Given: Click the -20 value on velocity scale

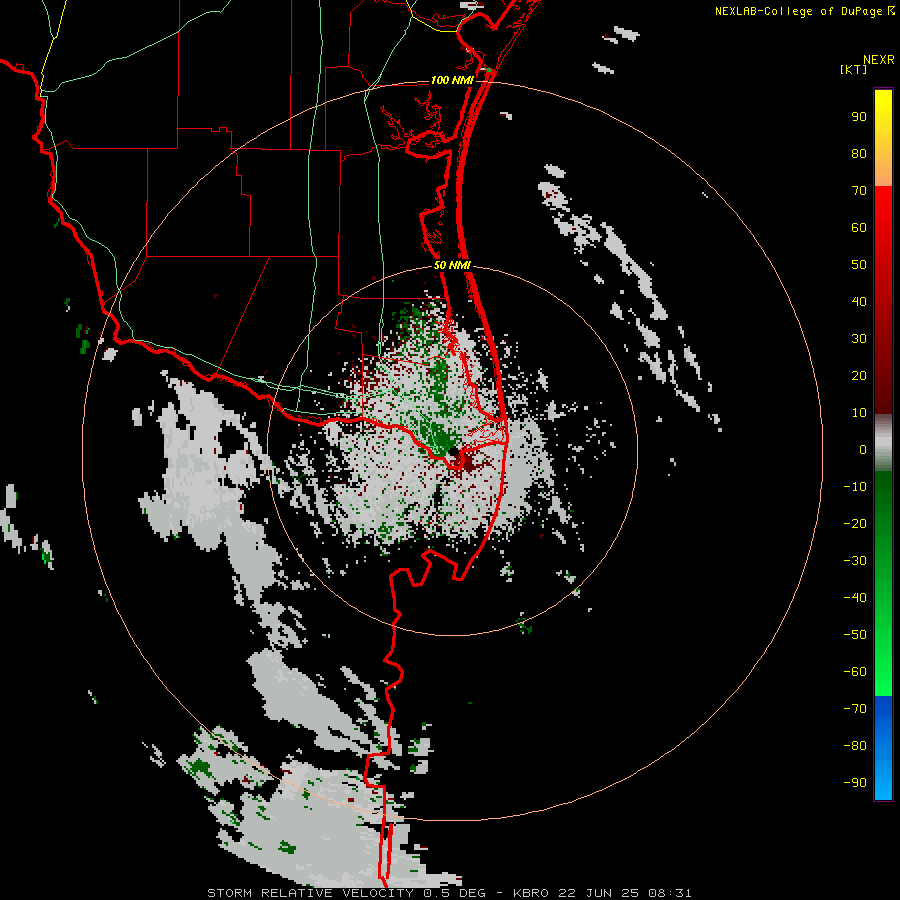Looking at the screenshot, I should (x=855, y=524).
